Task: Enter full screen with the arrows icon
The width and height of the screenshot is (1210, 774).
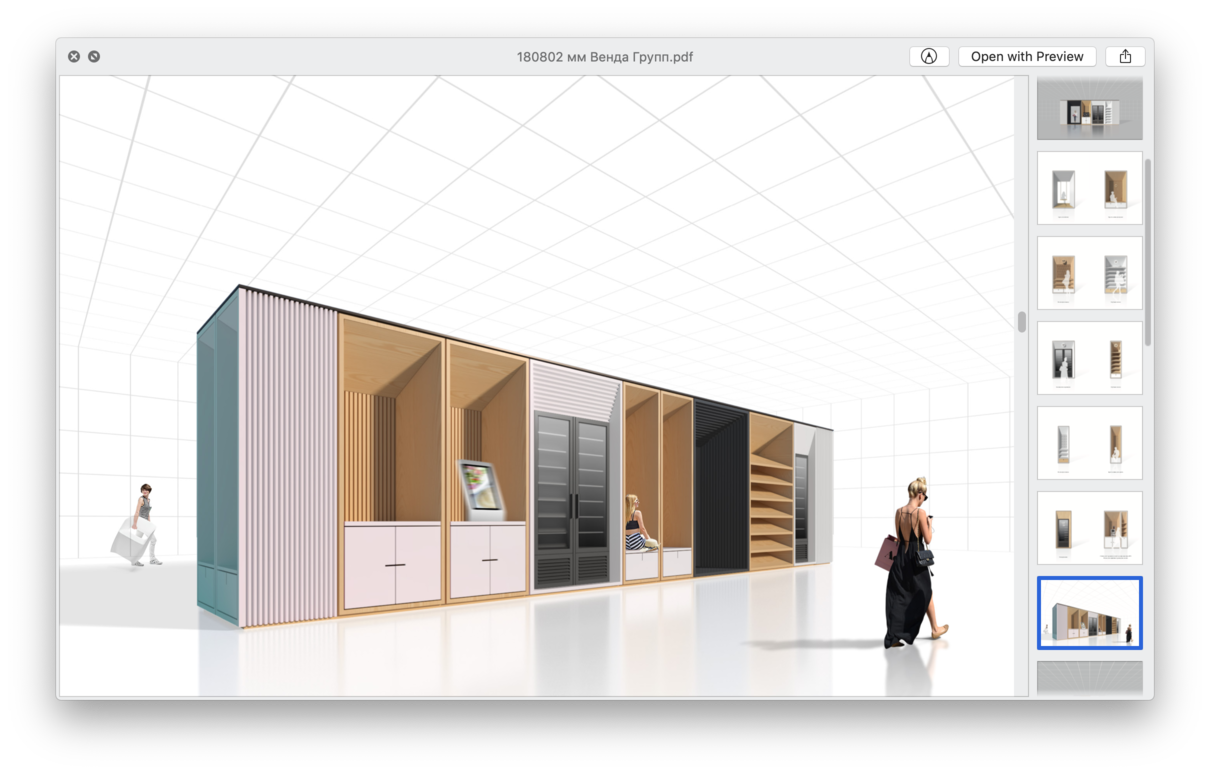Action: point(94,57)
